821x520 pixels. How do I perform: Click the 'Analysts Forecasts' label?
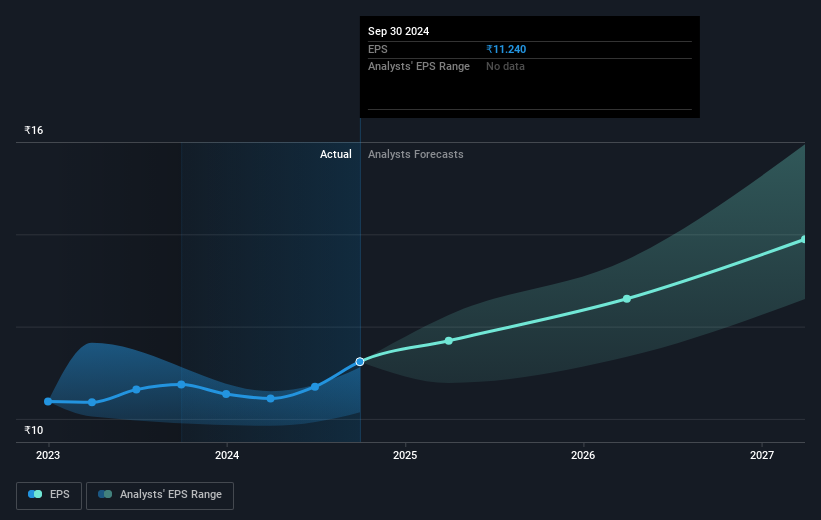pos(415,154)
